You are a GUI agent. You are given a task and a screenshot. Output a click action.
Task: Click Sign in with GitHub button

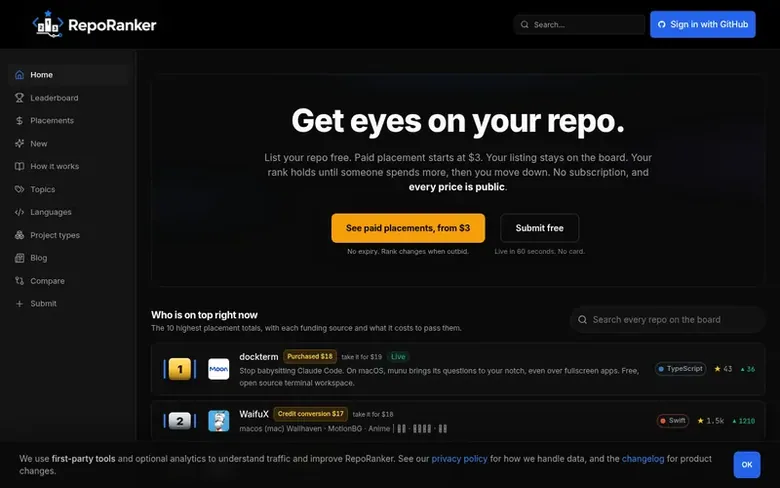tap(702, 24)
